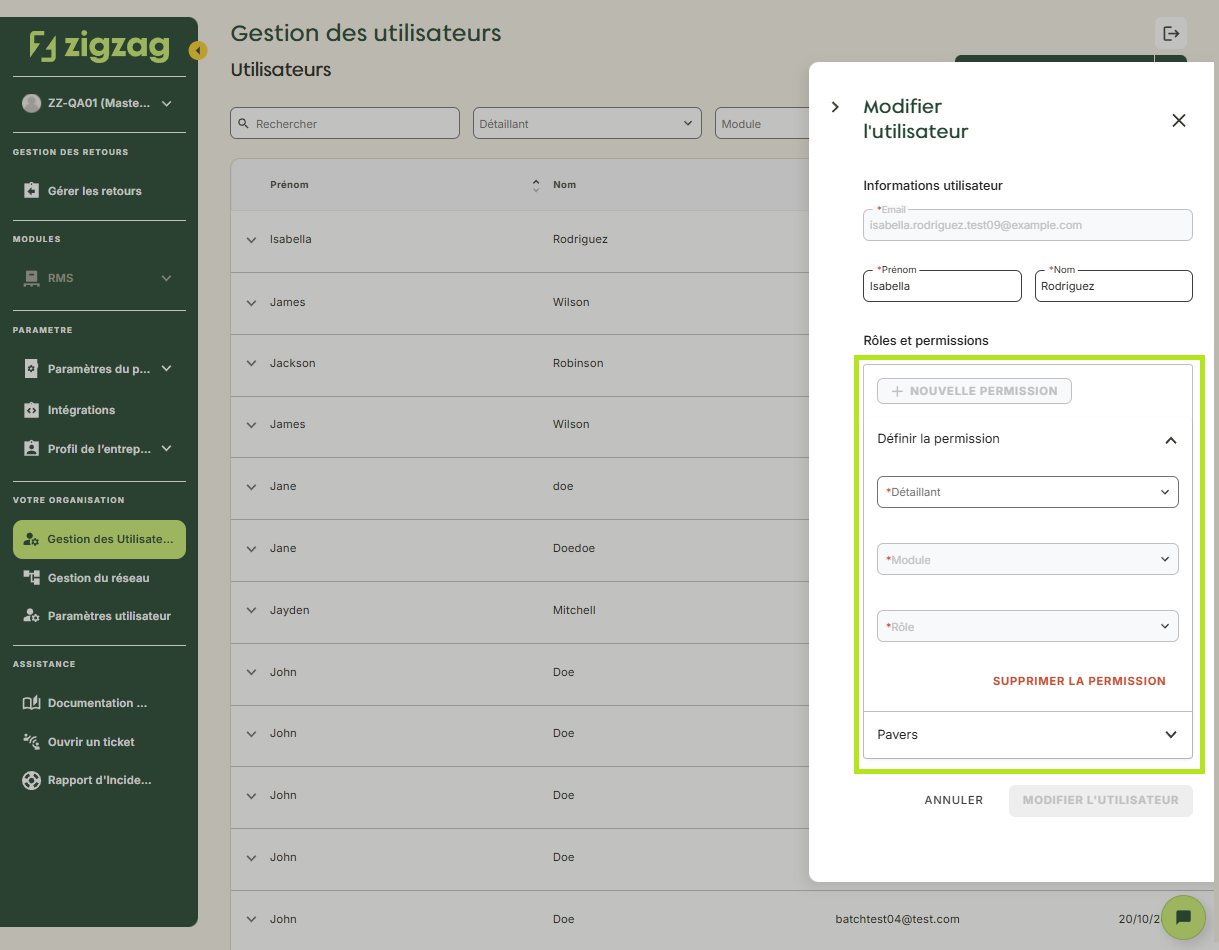This screenshot has height=950, width=1219.
Task: Click the logout icon at top right
Action: point(1171,33)
